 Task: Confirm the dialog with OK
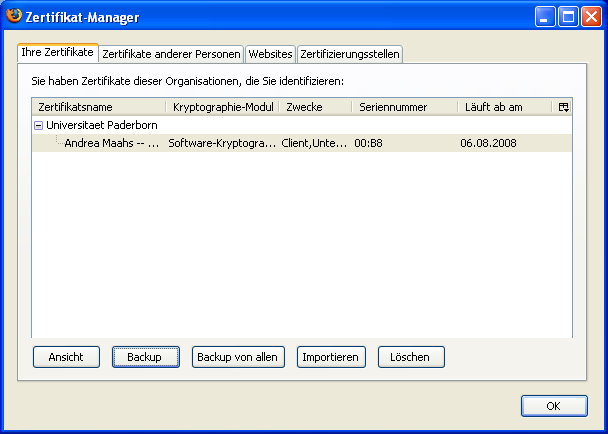click(553, 406)
